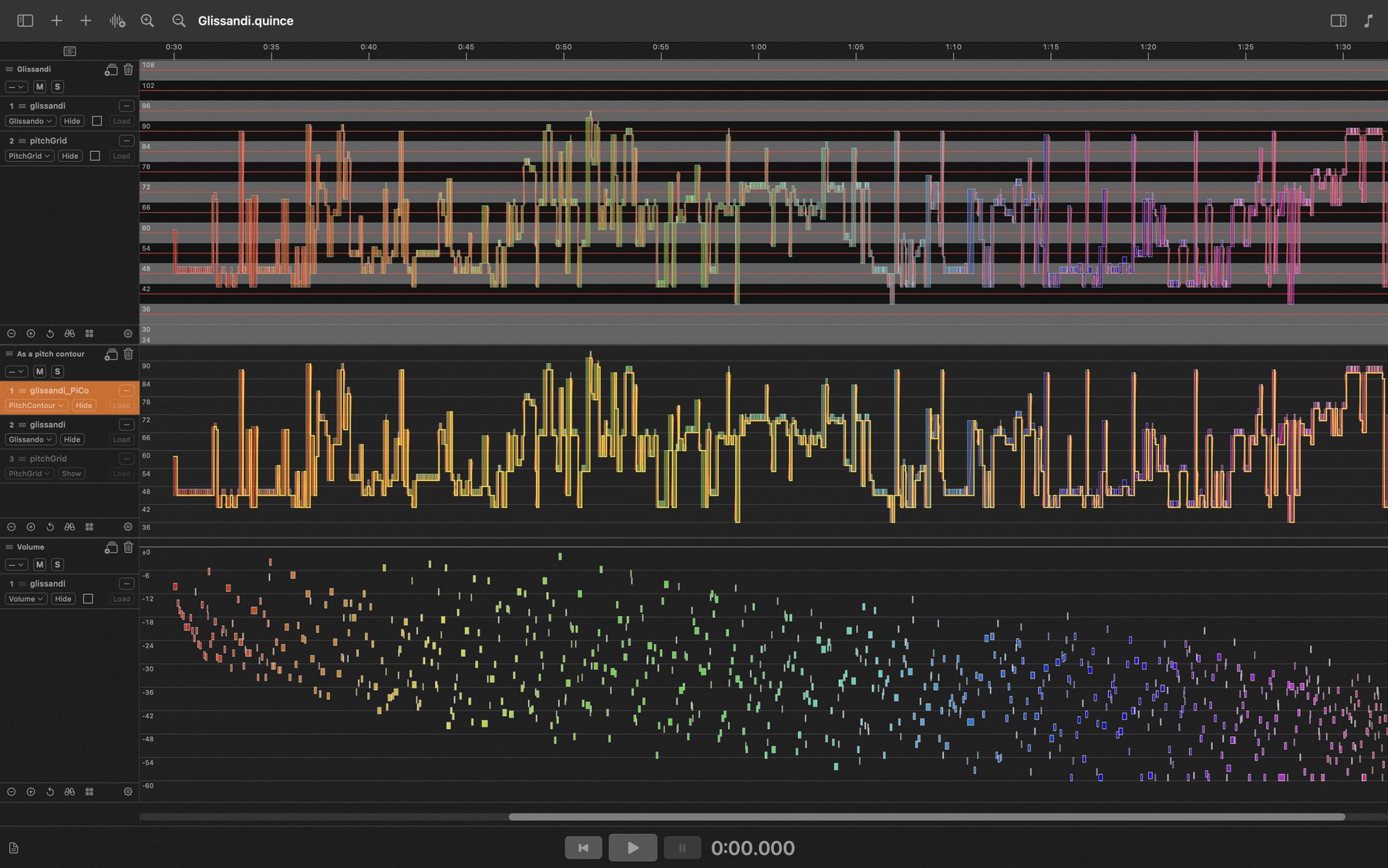Open the PitchGrid type dropdown in Glissandi group

tap(29, 156)
